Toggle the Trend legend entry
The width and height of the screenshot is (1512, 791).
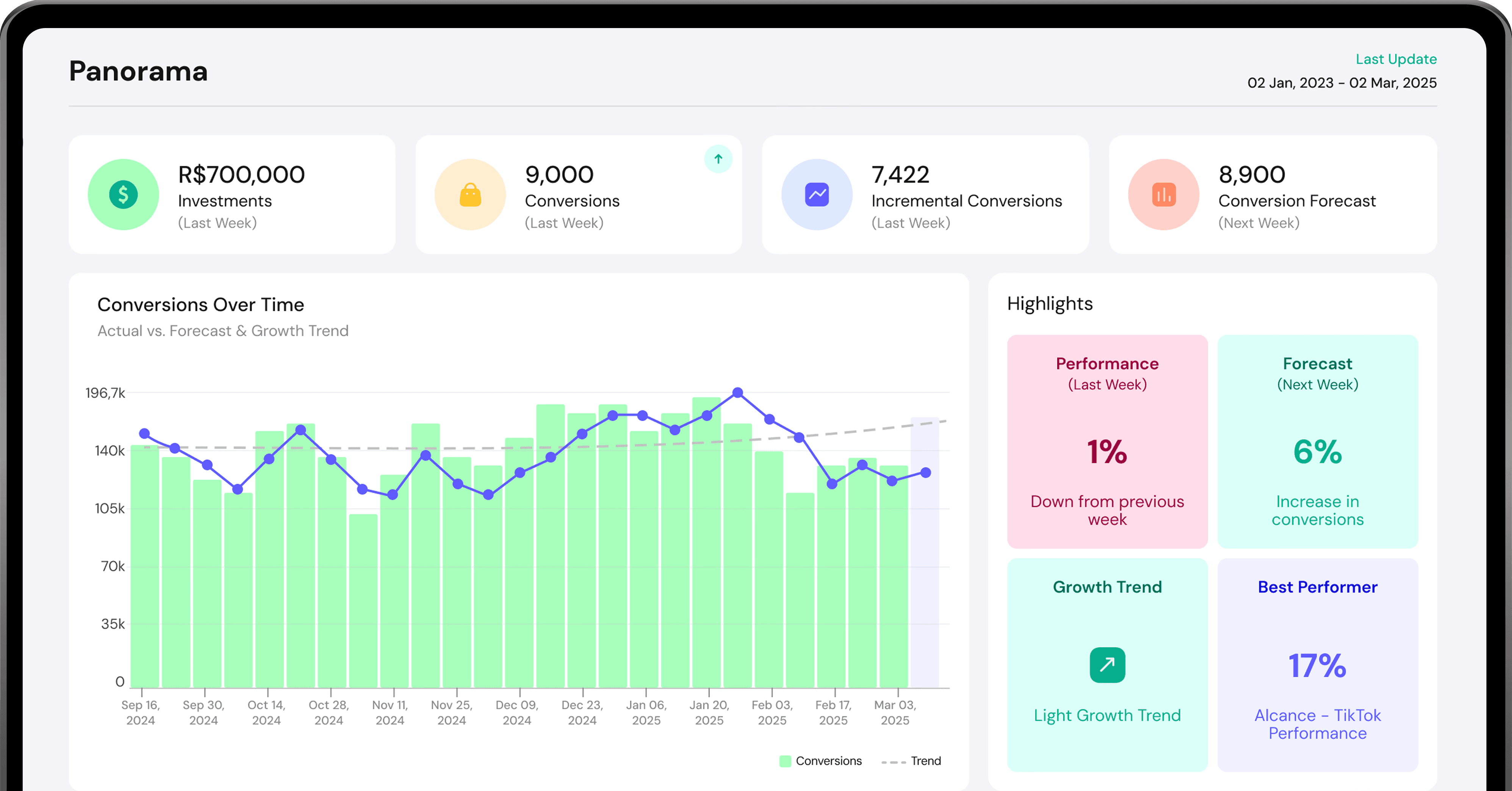pyautogui.click(x=911, y=761)
